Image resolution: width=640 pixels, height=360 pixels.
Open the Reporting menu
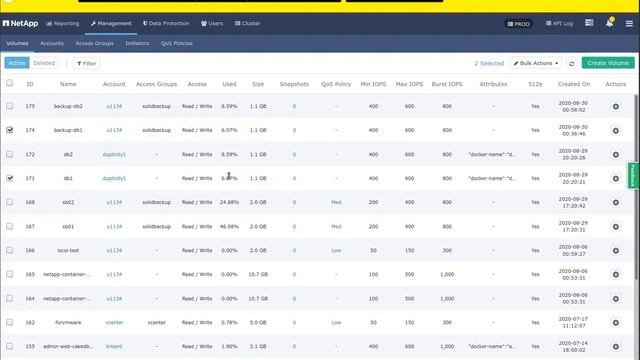point(62,24)
